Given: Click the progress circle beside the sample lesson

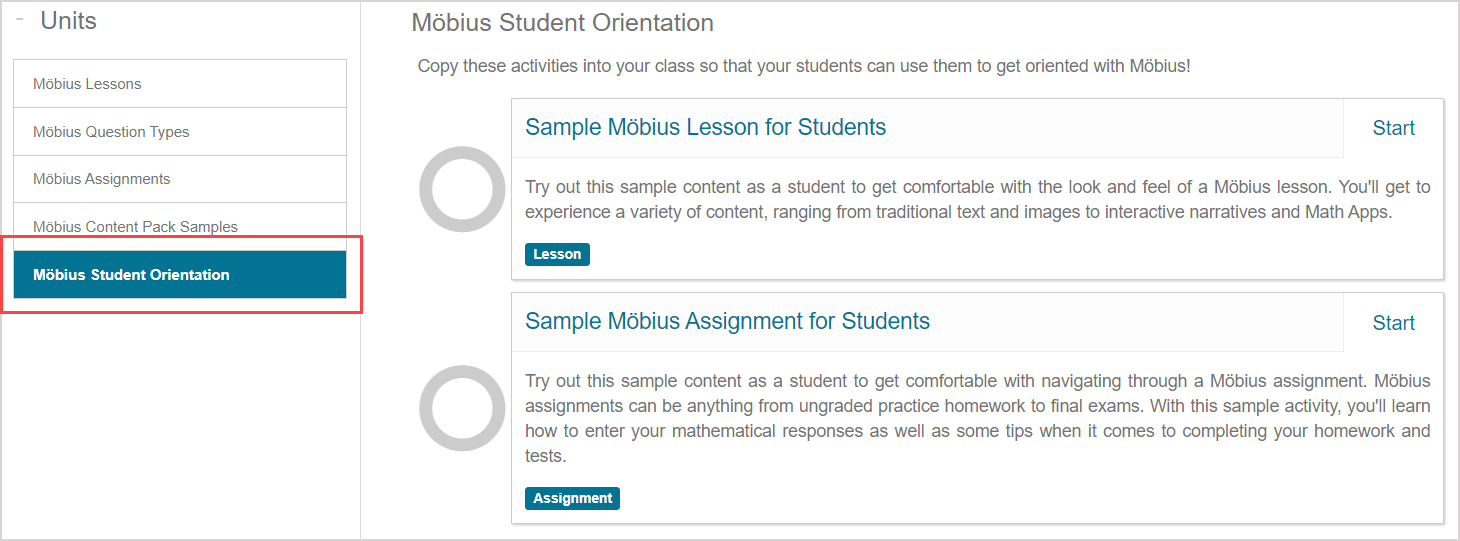Looking at the screenshot, I should (x=462, y=189).
